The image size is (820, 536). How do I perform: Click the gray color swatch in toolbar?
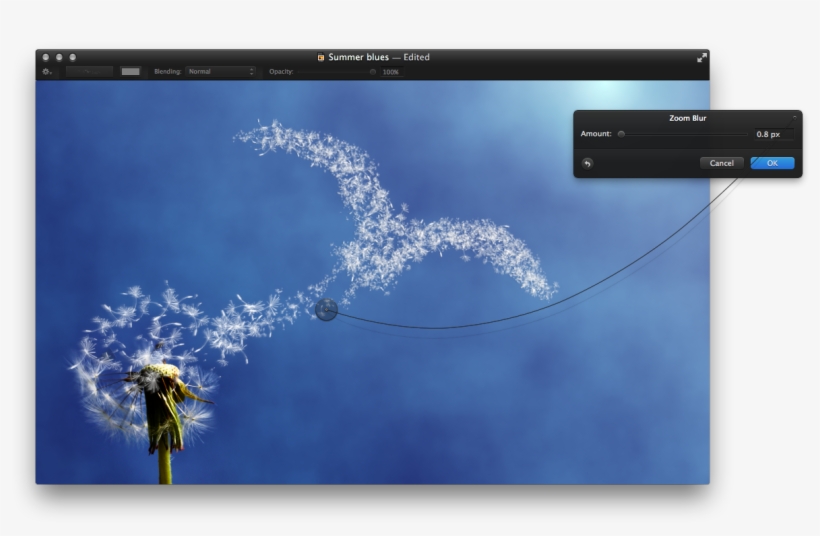130,72
